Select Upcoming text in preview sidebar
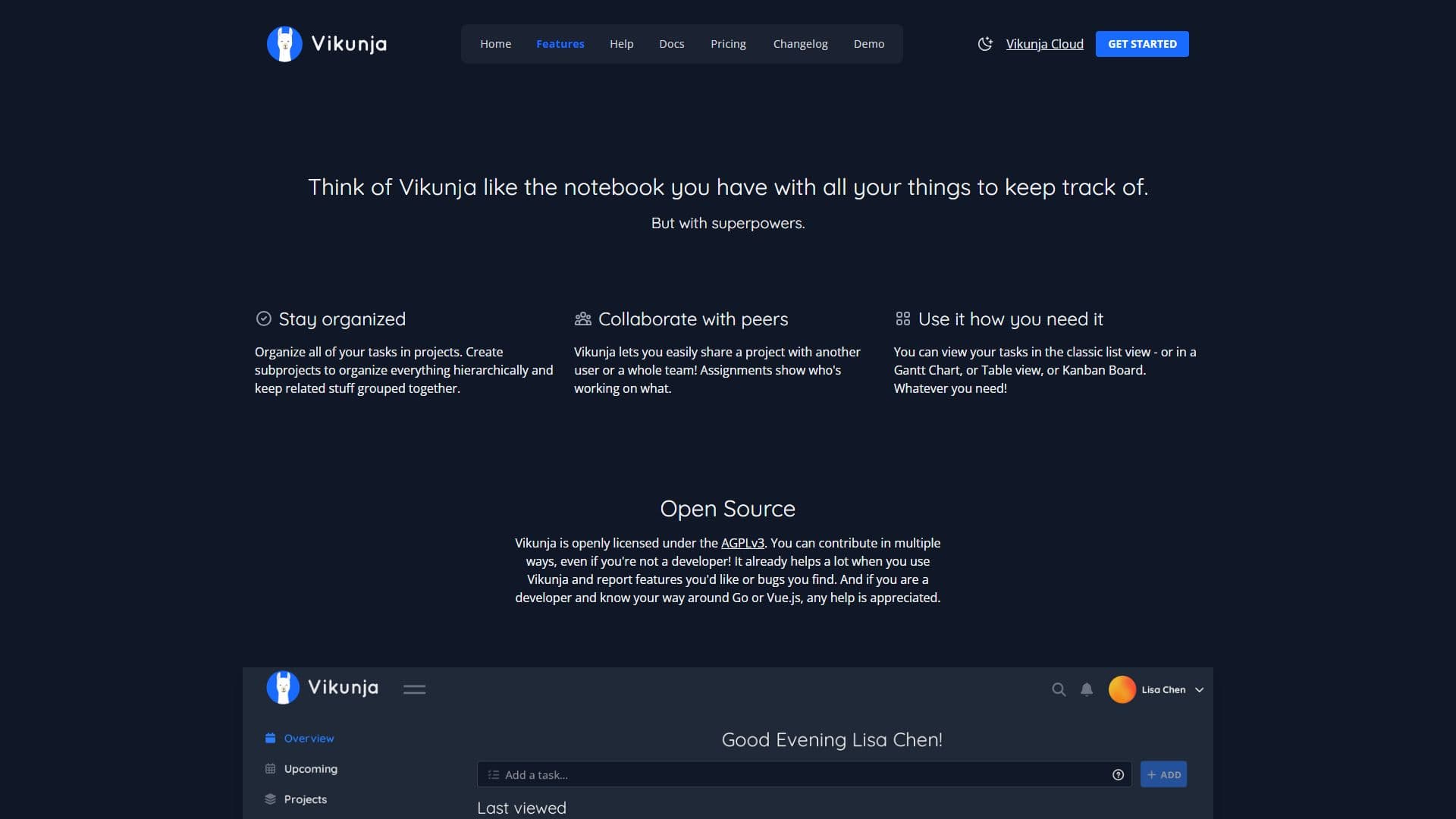The image size is (1456, 819). [x=311, y=768]
